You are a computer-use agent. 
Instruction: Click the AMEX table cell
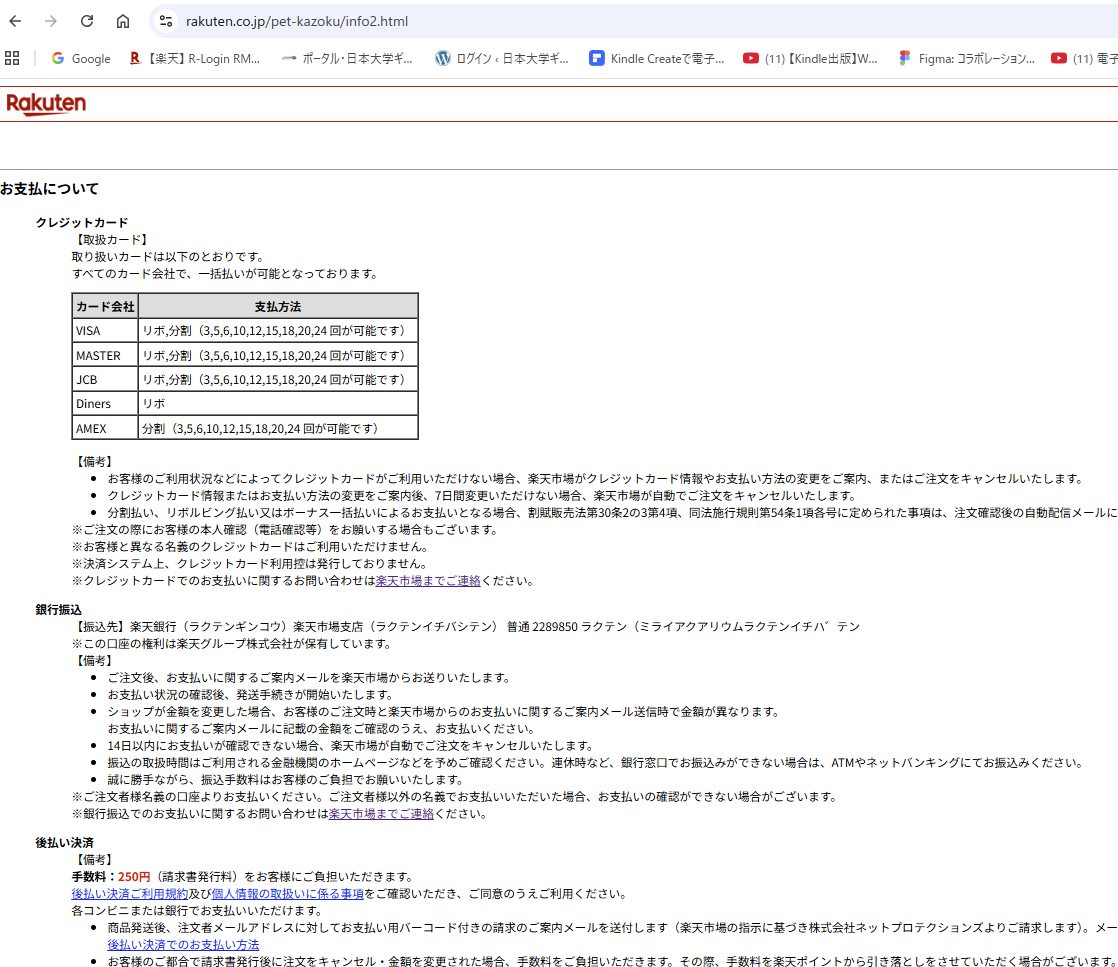105,428
